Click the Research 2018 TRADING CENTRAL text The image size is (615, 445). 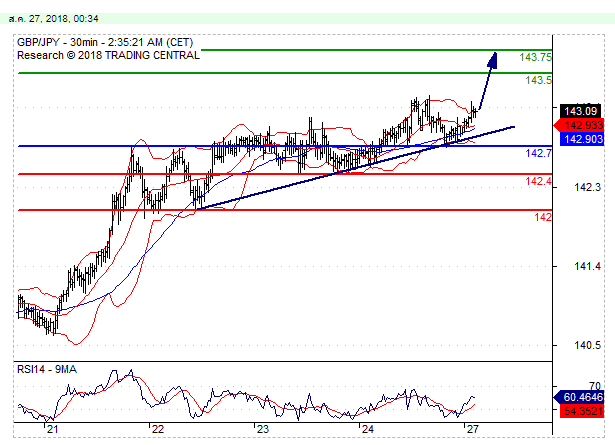tap(108, 55)
